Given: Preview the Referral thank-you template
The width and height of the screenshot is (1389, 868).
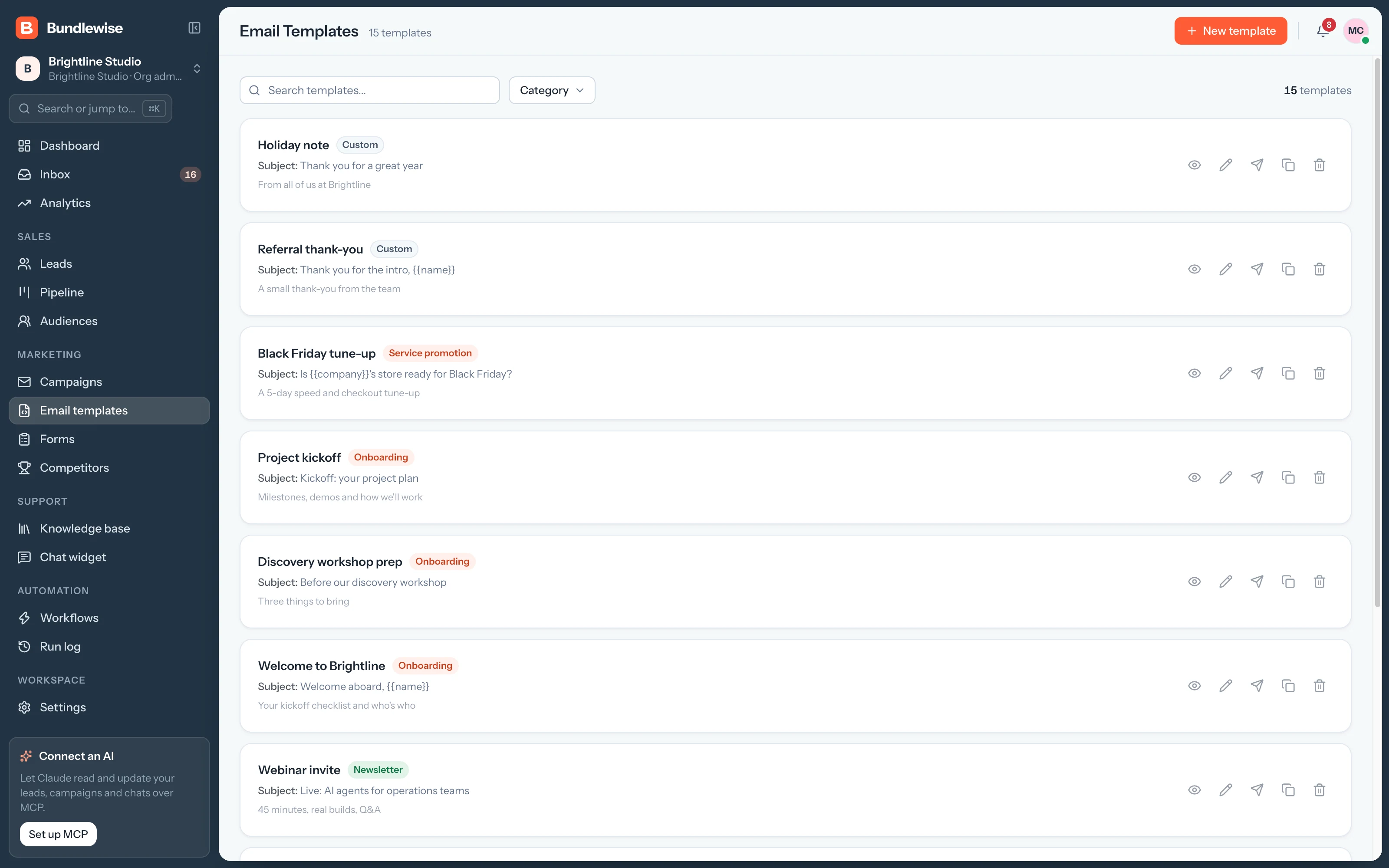Looking at the screenshot, I should click(x=1195, y=269).
